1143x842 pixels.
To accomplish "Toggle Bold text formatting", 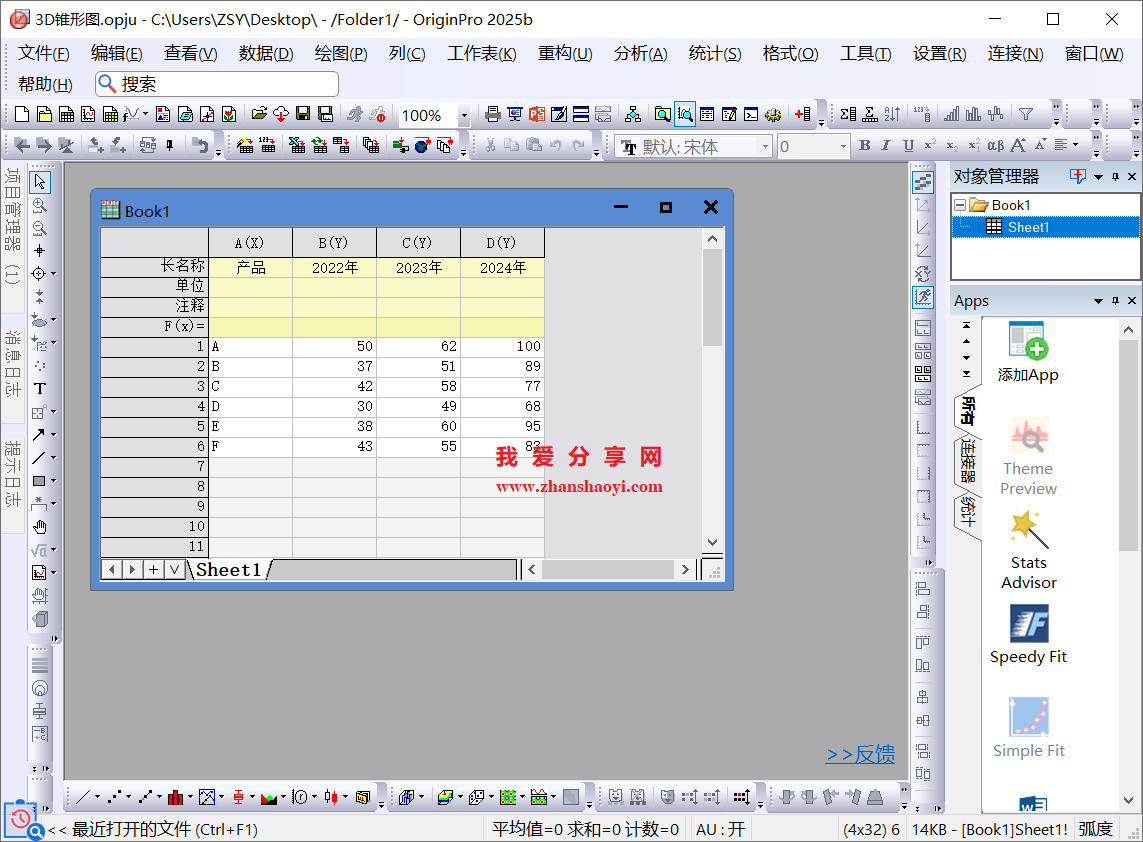I will [865, 146].
